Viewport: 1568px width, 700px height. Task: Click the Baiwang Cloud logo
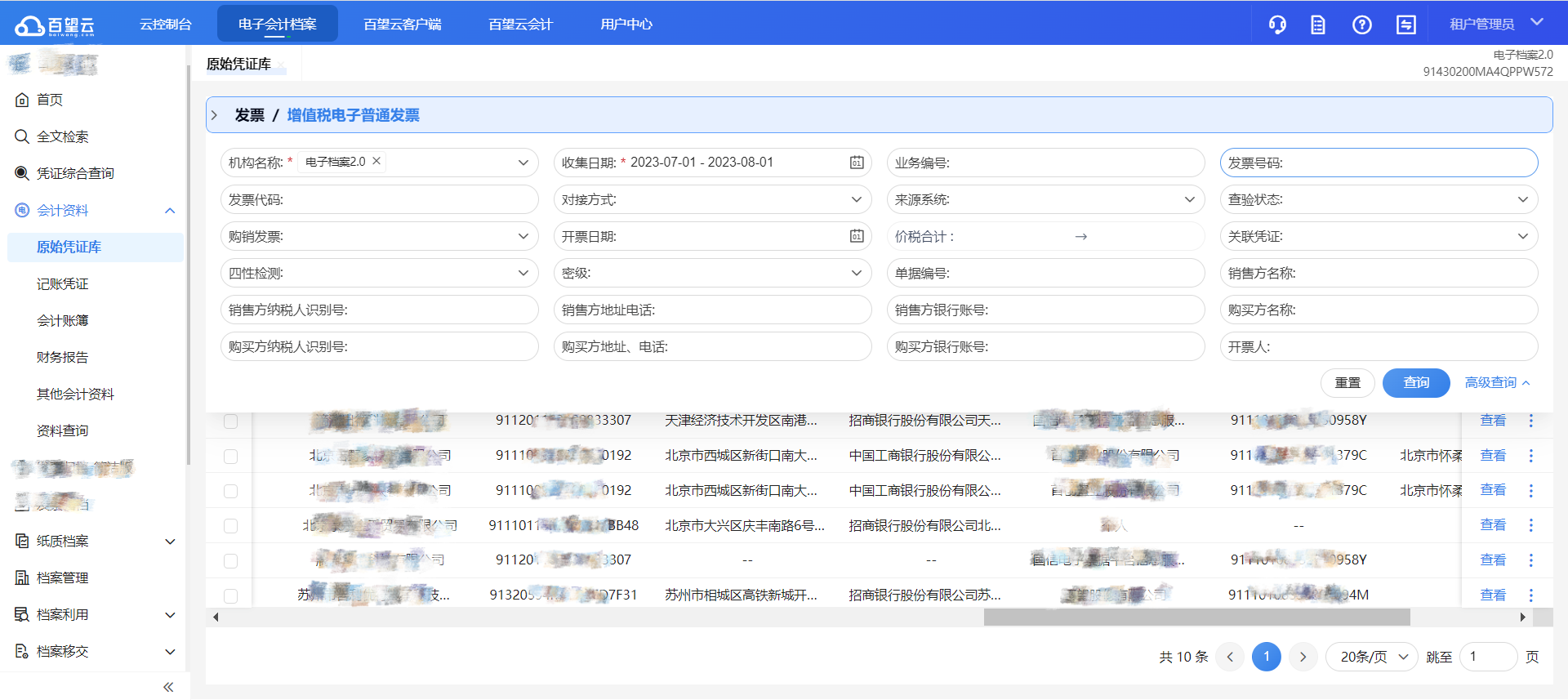coord(55,25)
